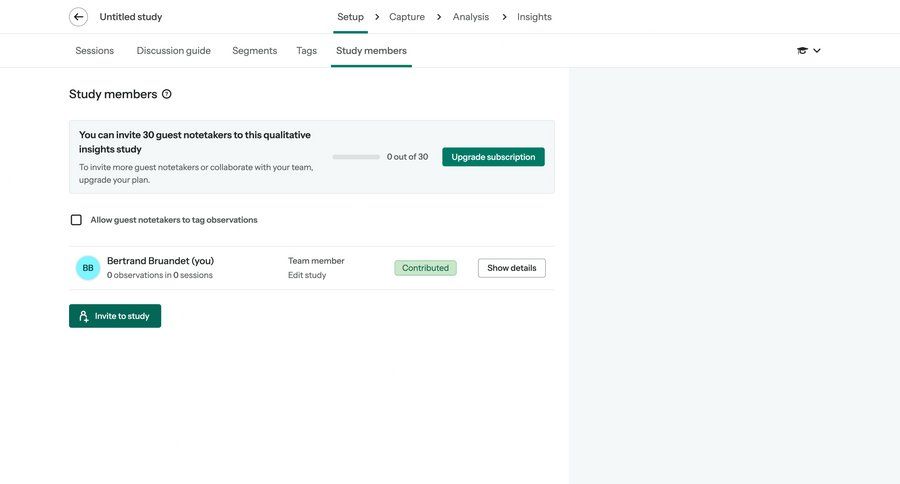Open the Discussion guide tab

pos(174,51)
